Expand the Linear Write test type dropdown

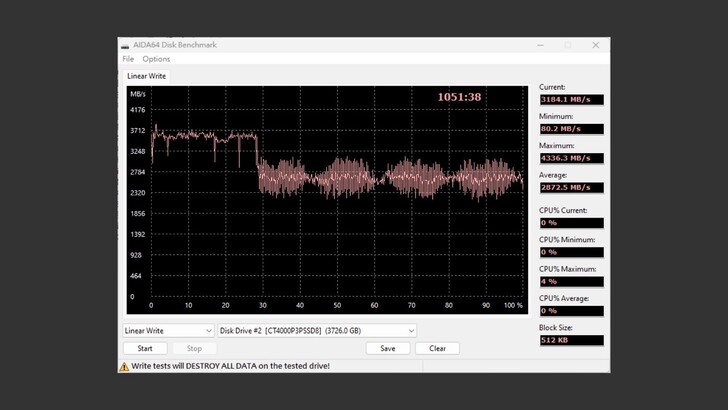coord(168,331)
